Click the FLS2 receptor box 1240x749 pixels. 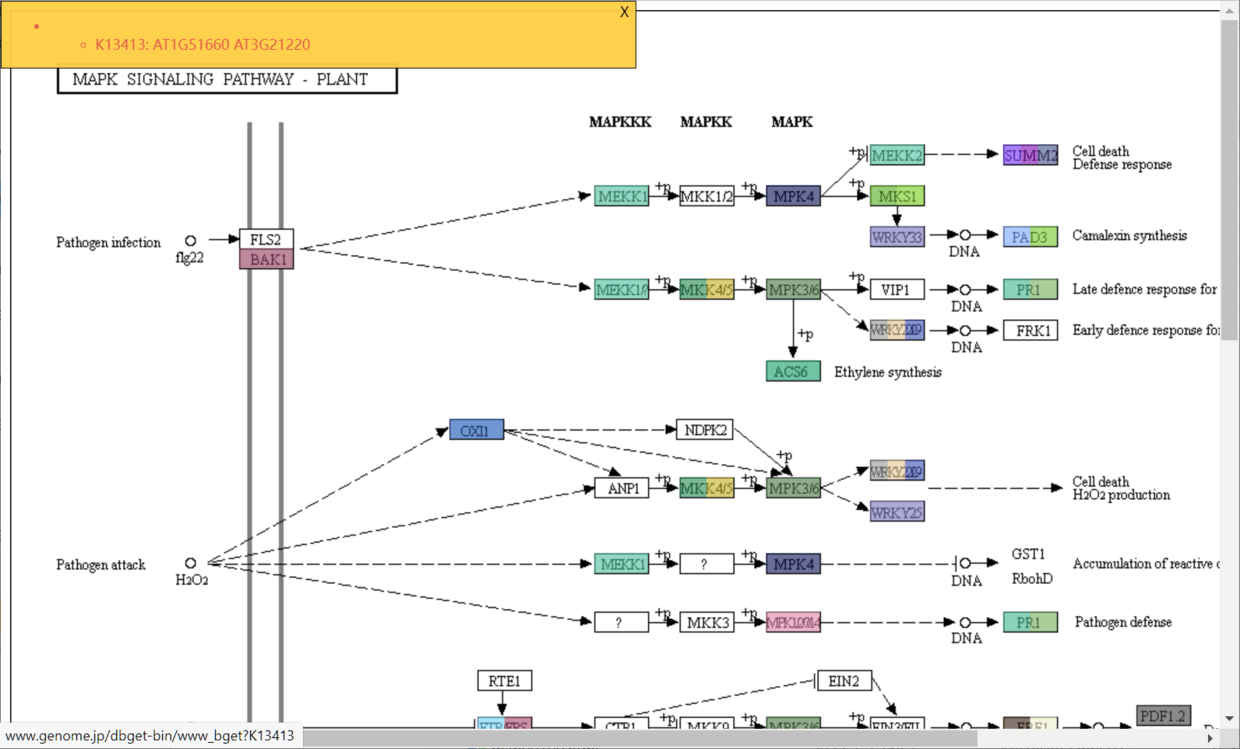click(x=266, y=239)
